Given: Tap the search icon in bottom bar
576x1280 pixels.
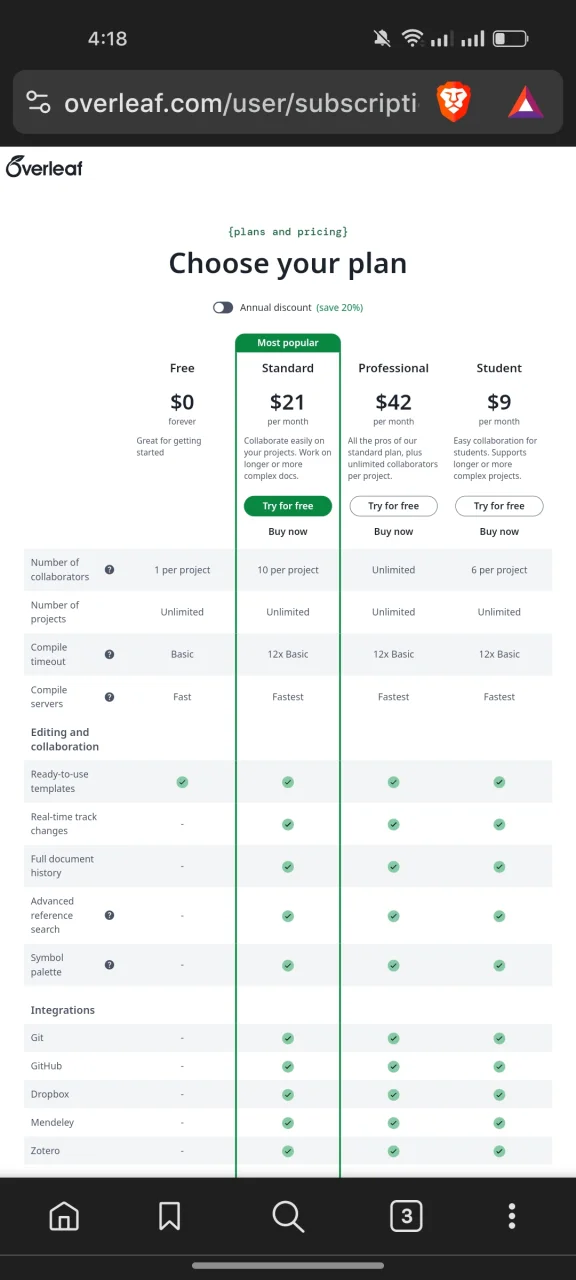Looking at the screenshot, I should point(288,1216).
